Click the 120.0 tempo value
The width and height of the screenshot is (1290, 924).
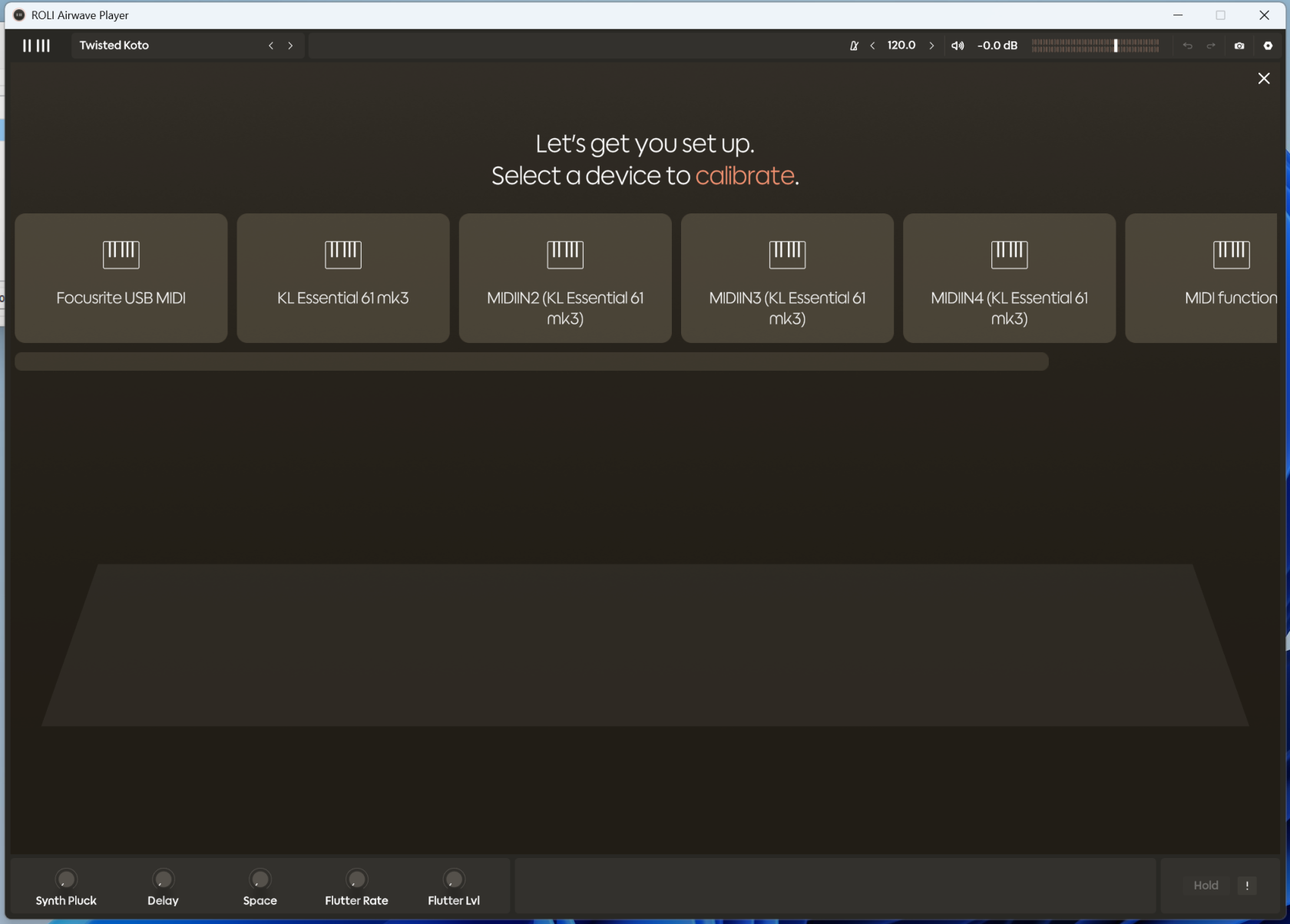tap(901, 45)
